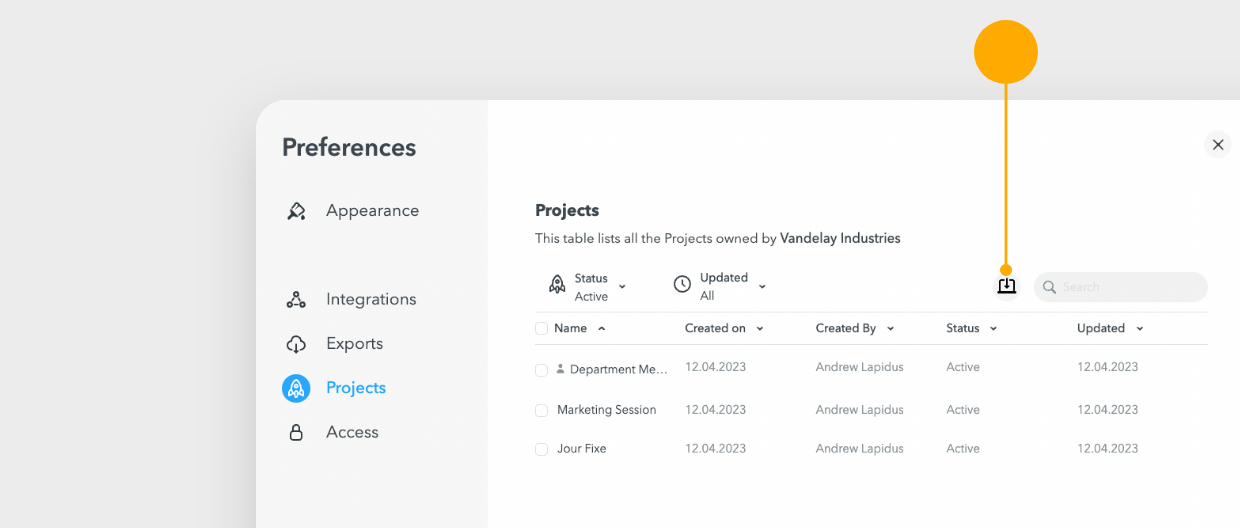1240x528 pixels.
Task: Click the Integrations nodes icon
Action: [296, 299]
